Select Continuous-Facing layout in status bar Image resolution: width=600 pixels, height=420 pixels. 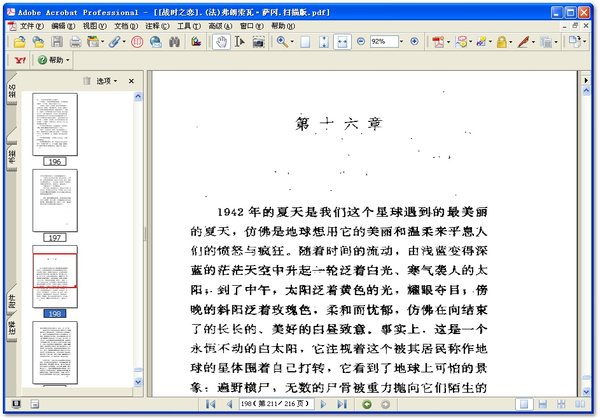click(x=561, y=404)
